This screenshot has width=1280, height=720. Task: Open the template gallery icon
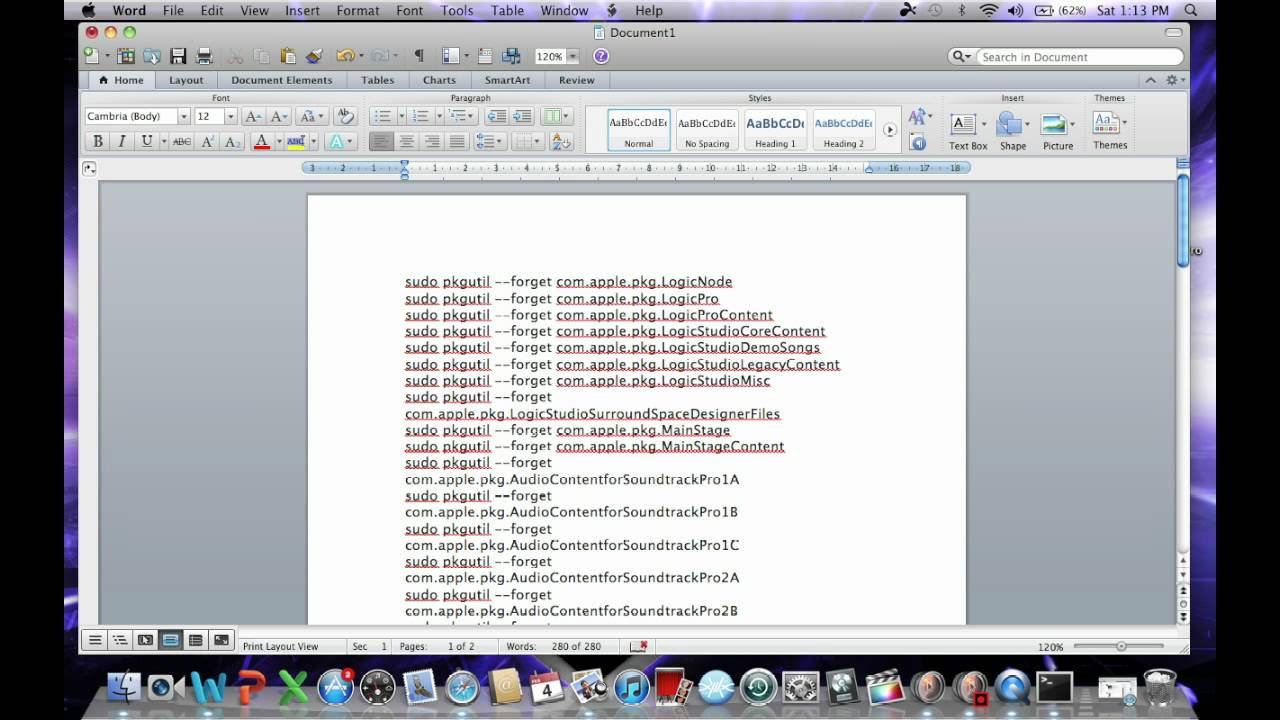coord(126,56)
